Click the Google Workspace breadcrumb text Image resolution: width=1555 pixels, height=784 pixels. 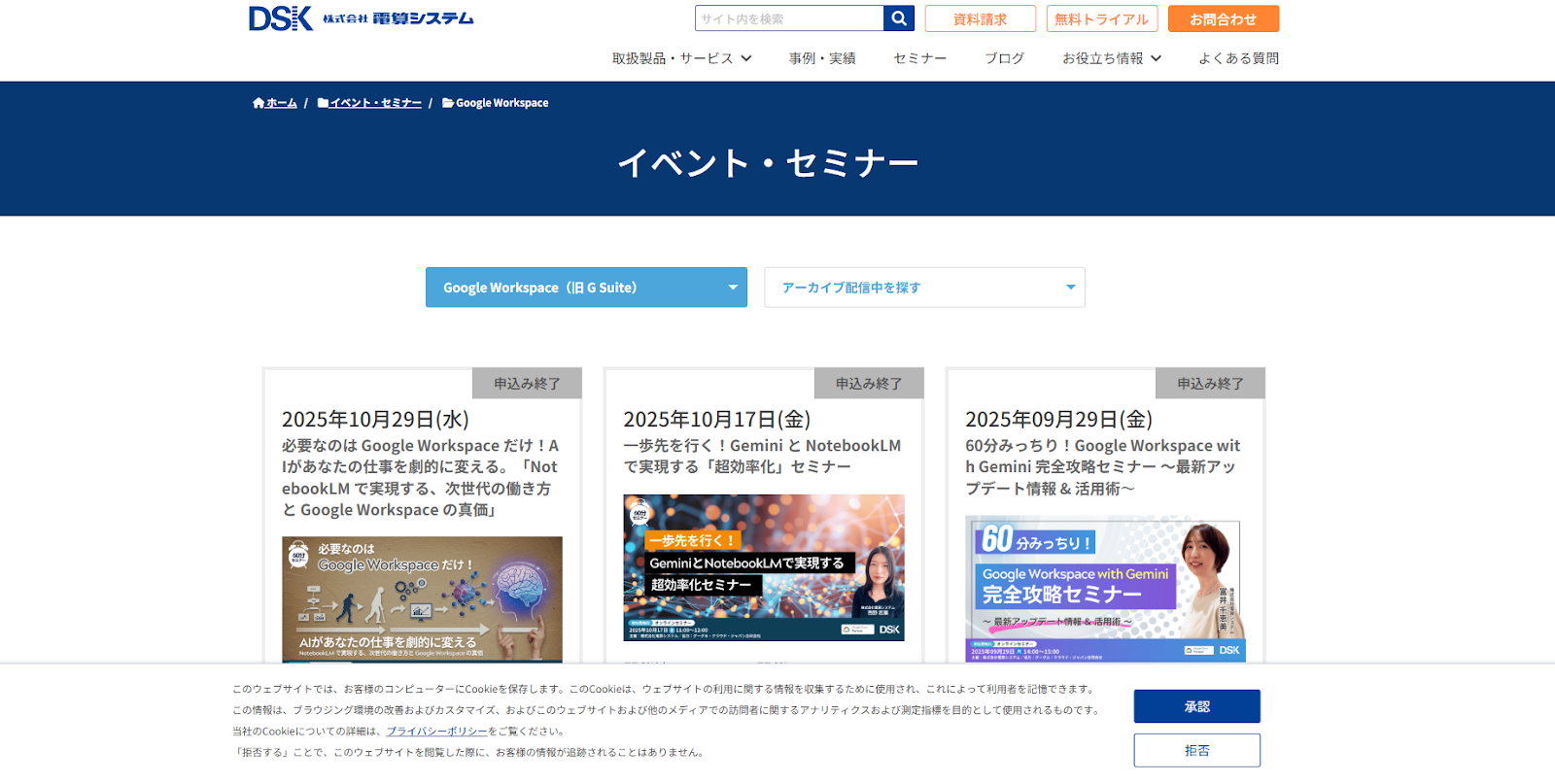point(502,103)
